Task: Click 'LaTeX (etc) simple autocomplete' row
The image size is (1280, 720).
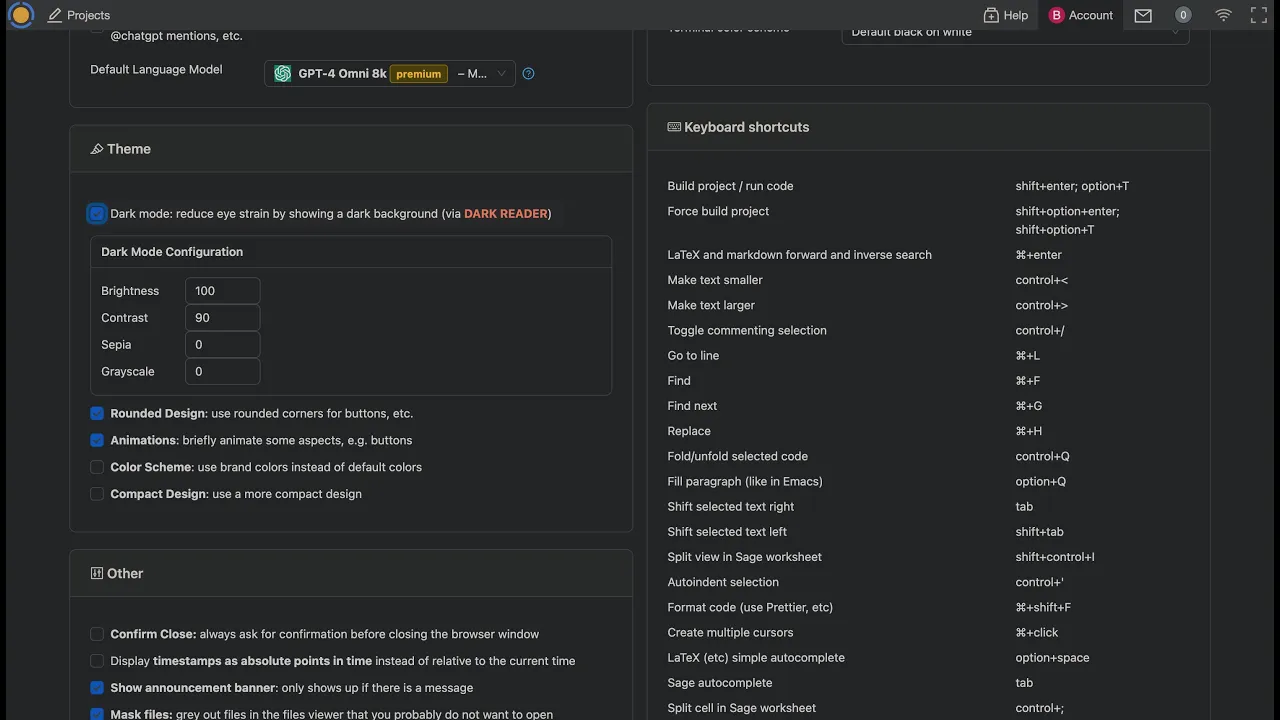Action: point(928,658)
